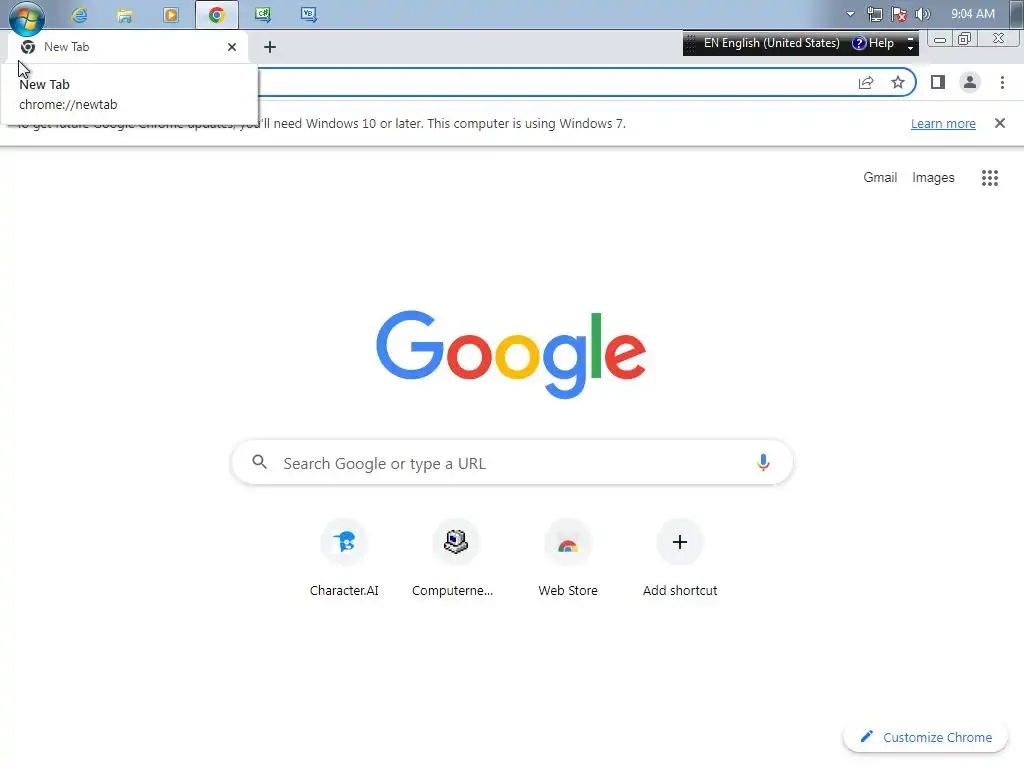
Task: Toggle the Chrome side panel
Action: point(938,82)
